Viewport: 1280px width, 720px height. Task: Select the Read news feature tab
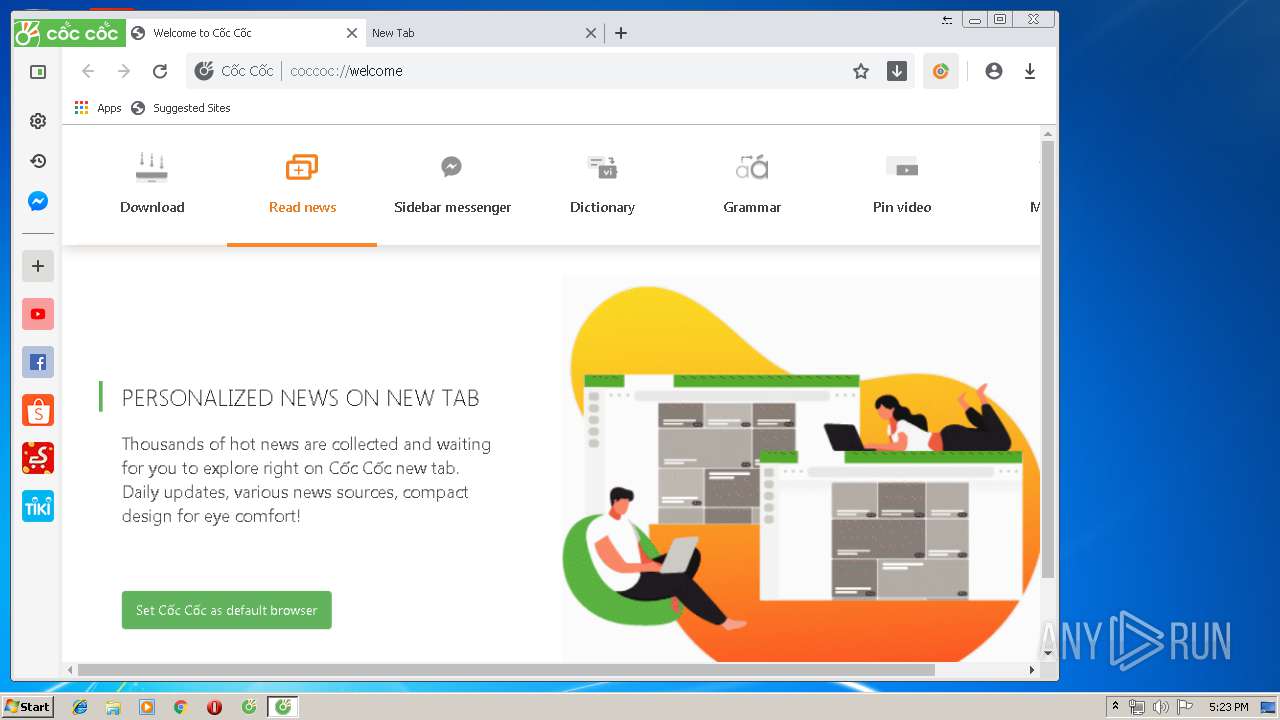coord(302,185)
